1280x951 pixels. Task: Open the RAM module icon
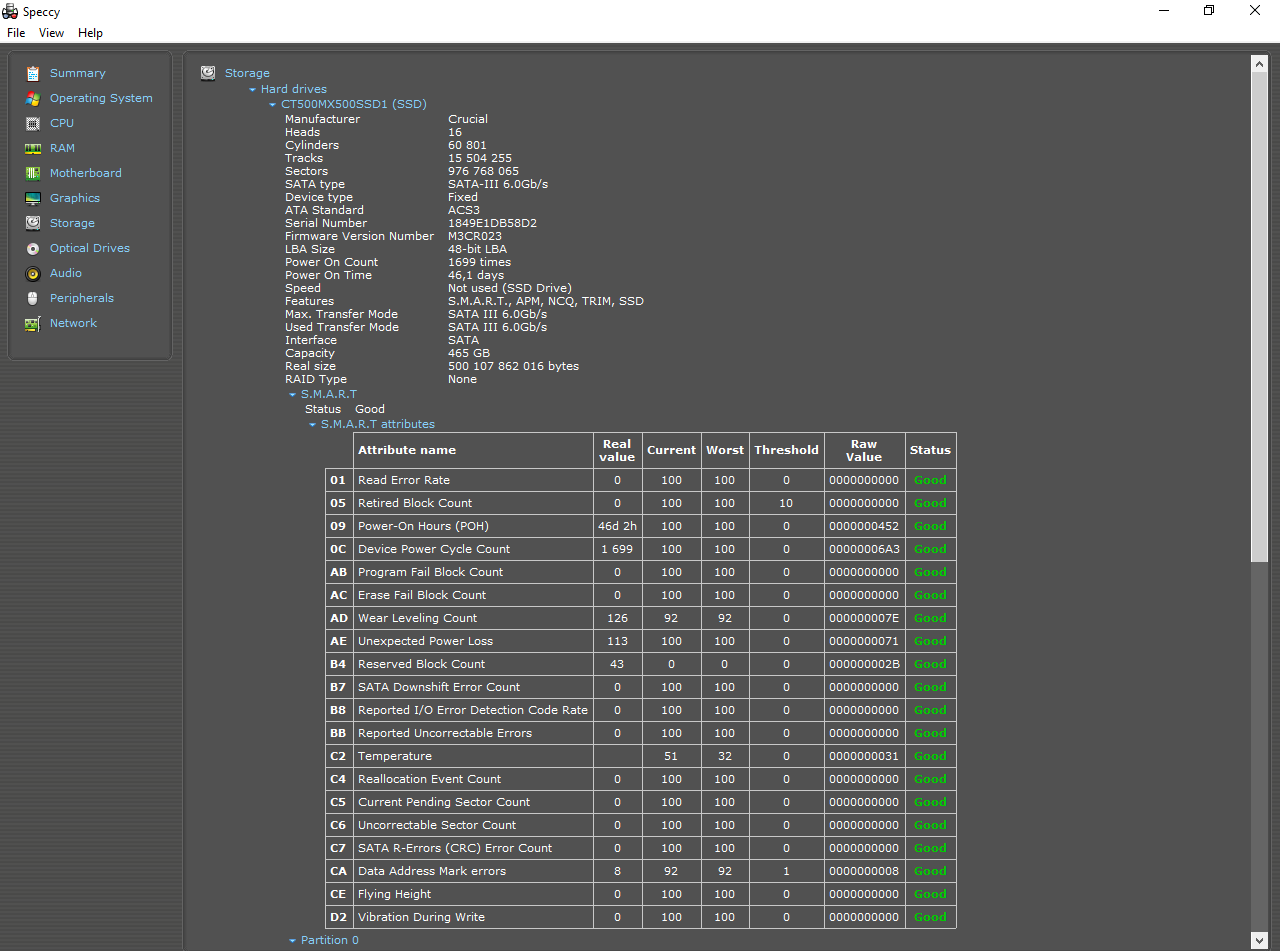pos(33,148)
